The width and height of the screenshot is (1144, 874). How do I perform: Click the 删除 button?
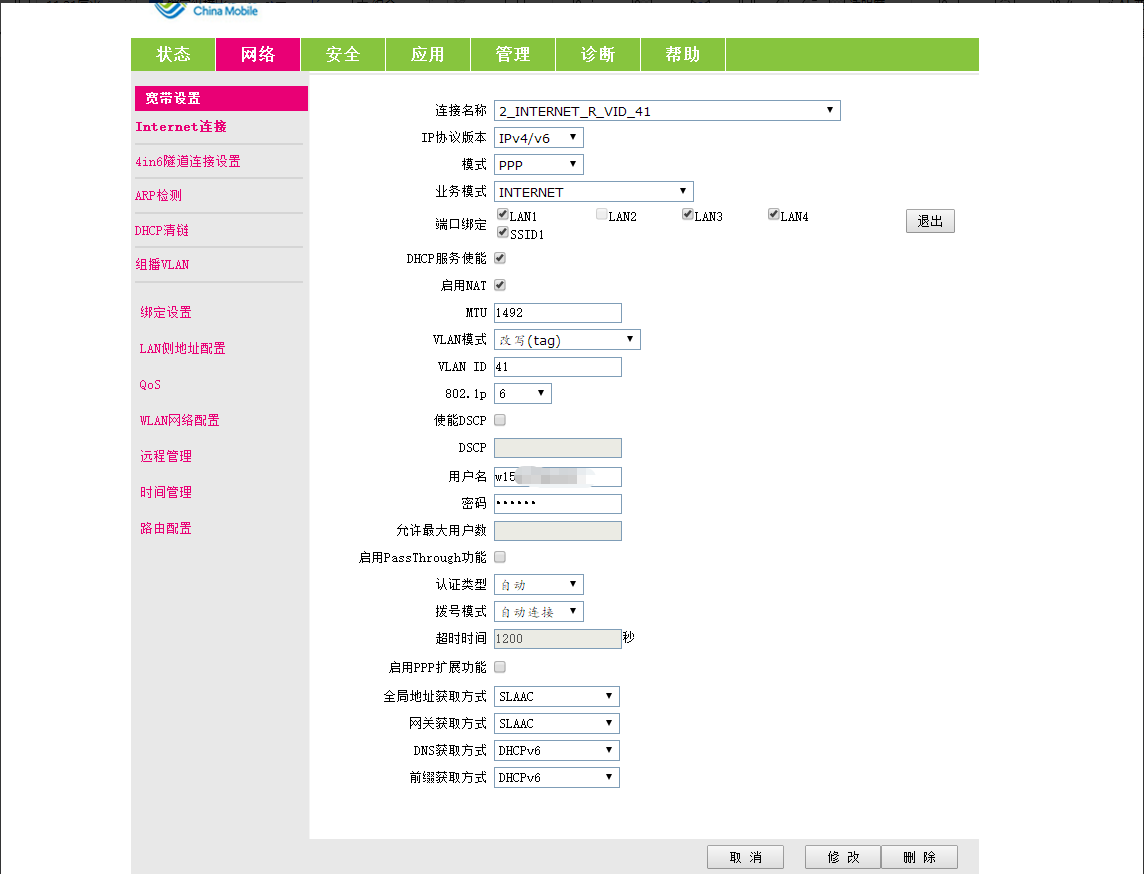(919, 857)
